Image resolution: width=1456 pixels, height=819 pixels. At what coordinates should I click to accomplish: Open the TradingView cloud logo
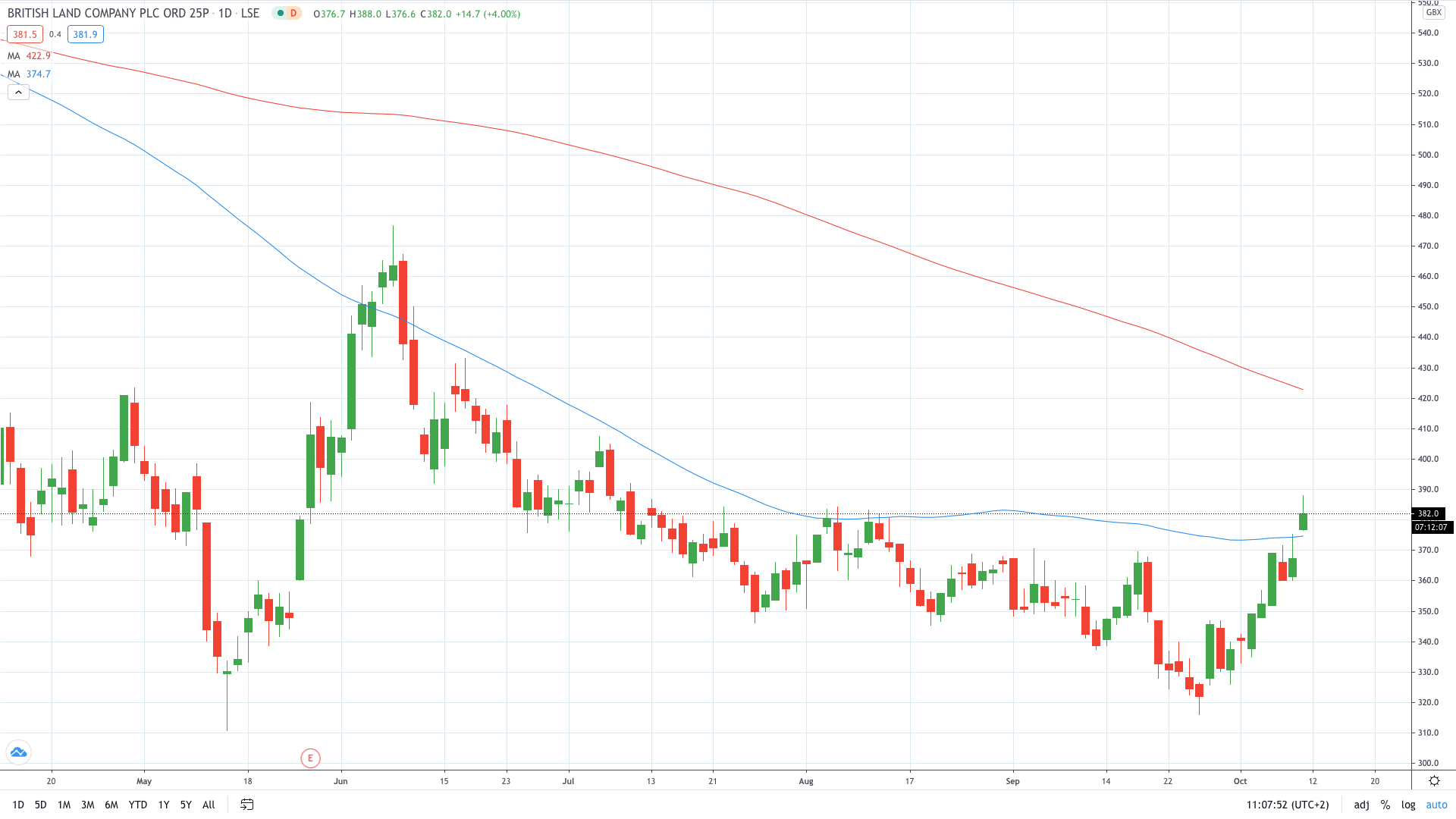pyautogui.click(x=18, y=752)
